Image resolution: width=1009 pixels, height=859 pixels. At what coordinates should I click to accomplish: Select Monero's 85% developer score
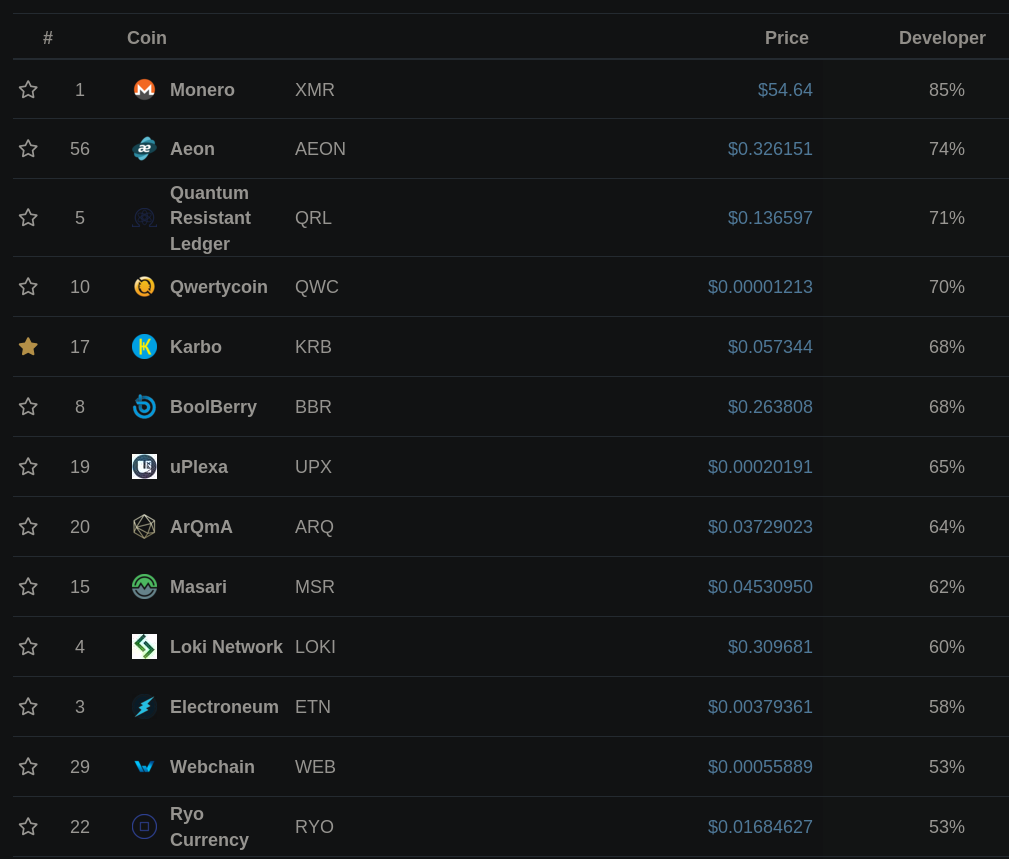(x=947, y=89)
